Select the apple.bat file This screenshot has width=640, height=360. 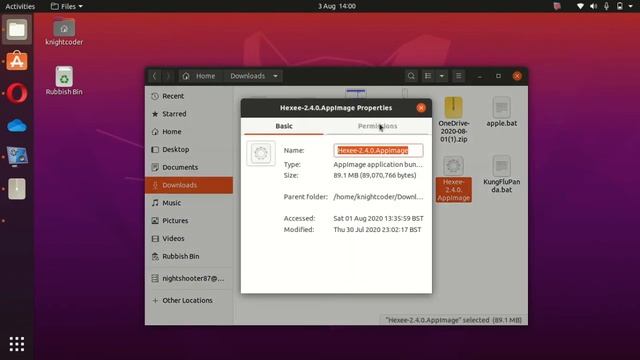(x=502, y=111)
